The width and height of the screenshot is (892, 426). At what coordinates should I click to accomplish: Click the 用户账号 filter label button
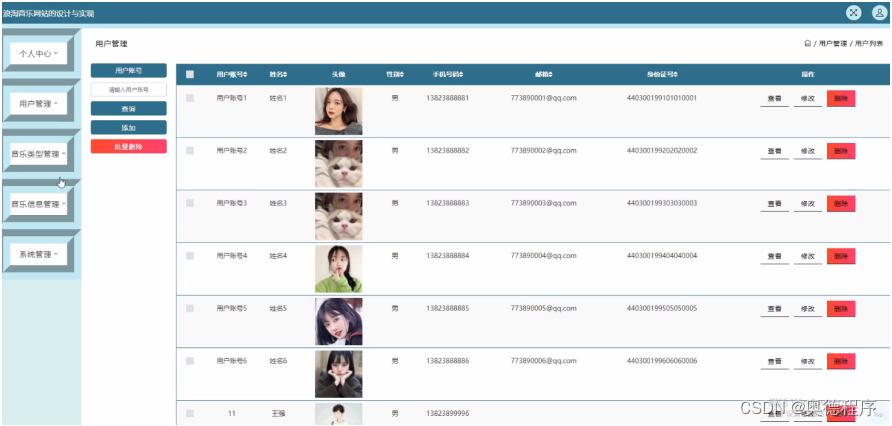129,71
